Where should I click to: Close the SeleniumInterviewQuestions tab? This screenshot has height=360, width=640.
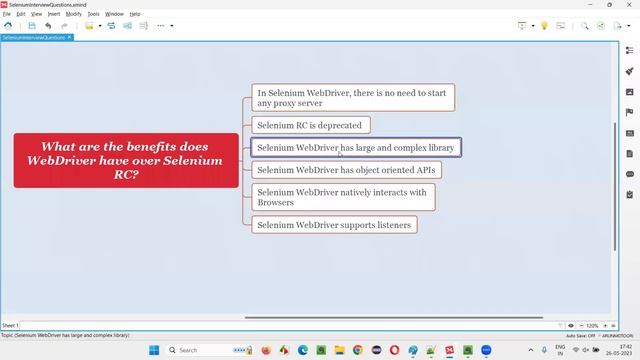point(69,37)
